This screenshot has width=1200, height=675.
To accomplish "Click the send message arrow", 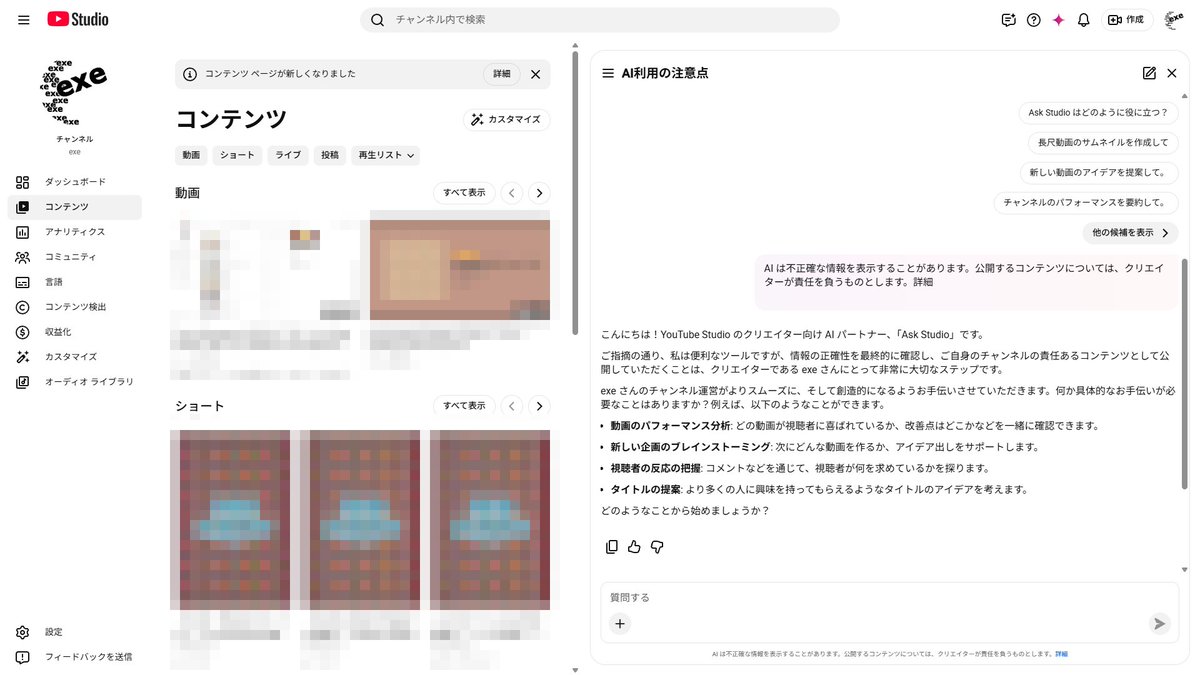I will (x=1159, y=623).
